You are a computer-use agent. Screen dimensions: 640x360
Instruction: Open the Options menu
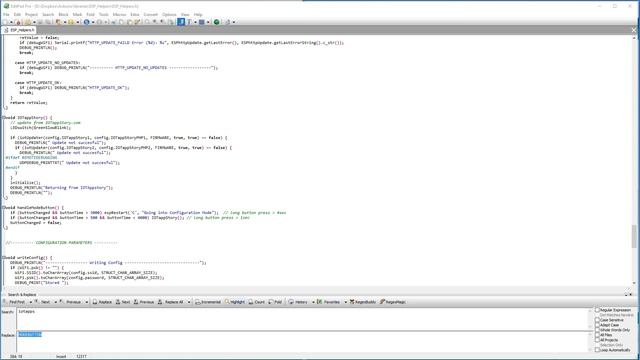(169, 14)
